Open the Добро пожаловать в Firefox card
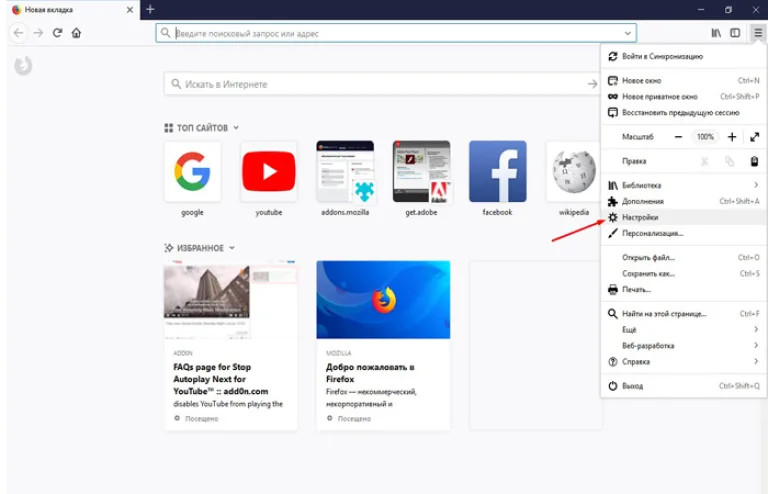This screenshot has width=768, height=494. [x=383, y=346]
